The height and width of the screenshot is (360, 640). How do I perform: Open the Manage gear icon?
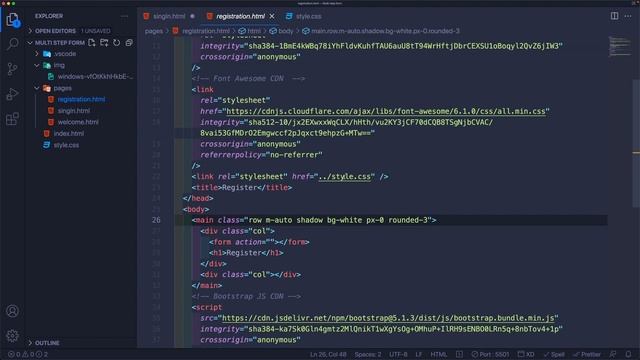[x=13, y=336]
